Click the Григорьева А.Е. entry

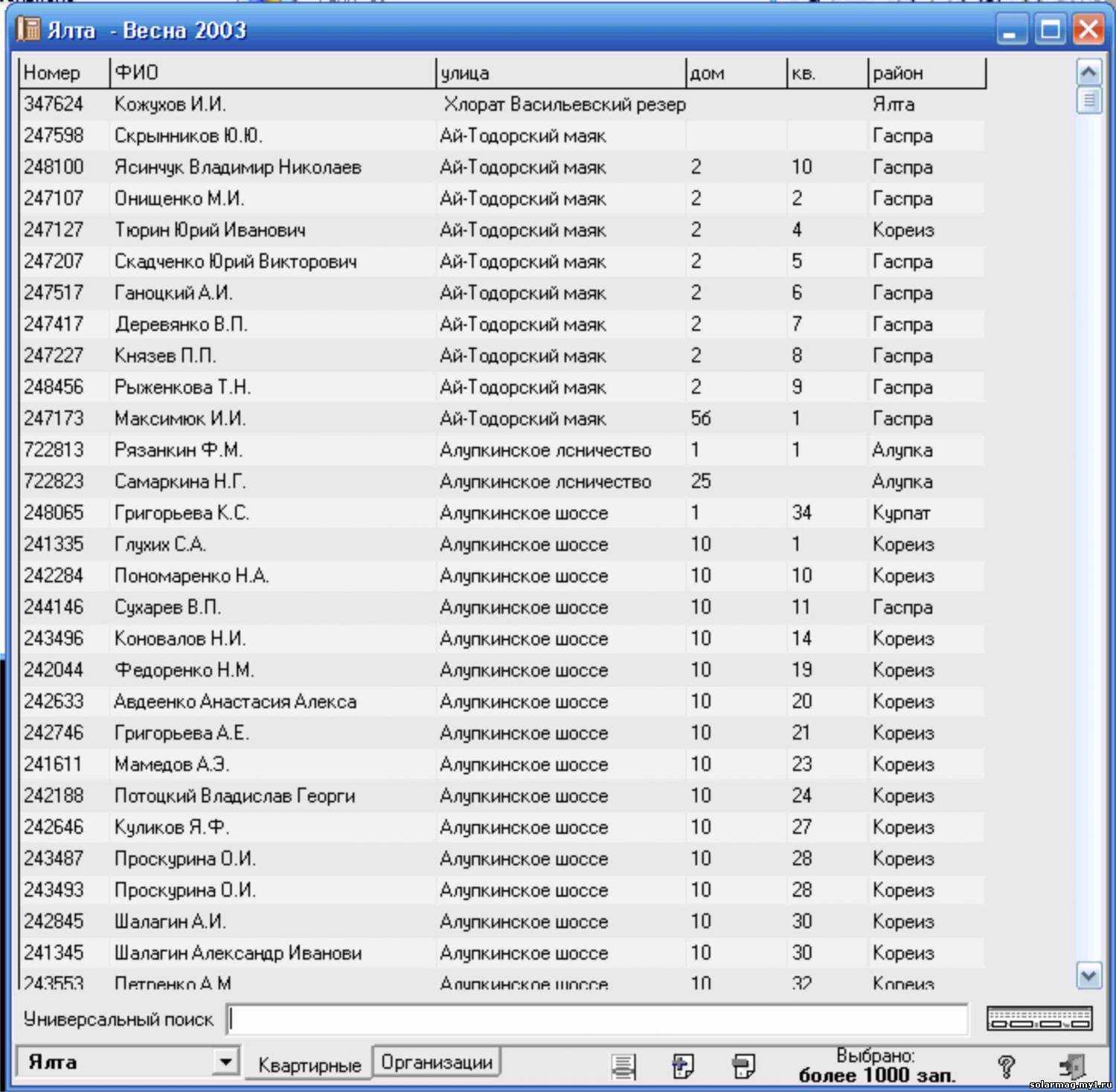coord(502,733)
